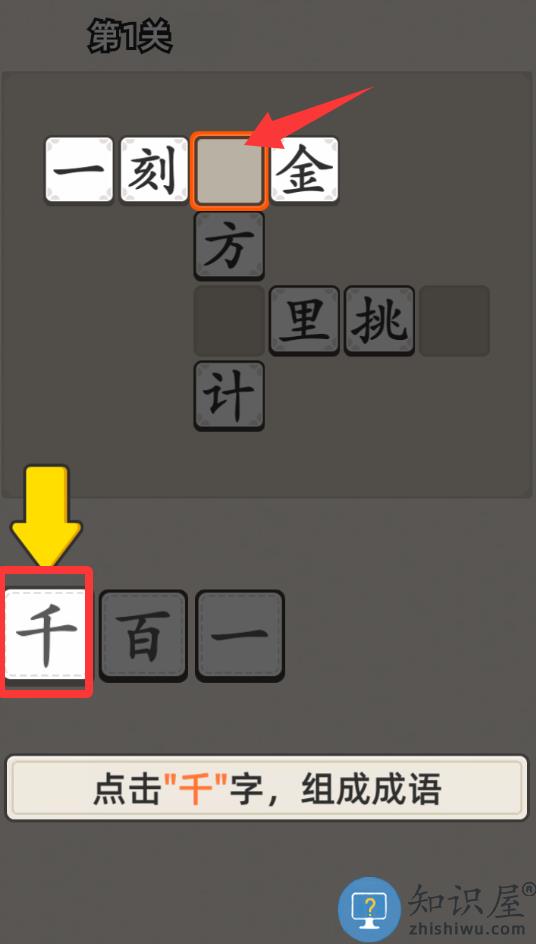This screenshot has width=536, height=944.
Task: Click the yellow down arrow indicator
Action: [46, 517]
